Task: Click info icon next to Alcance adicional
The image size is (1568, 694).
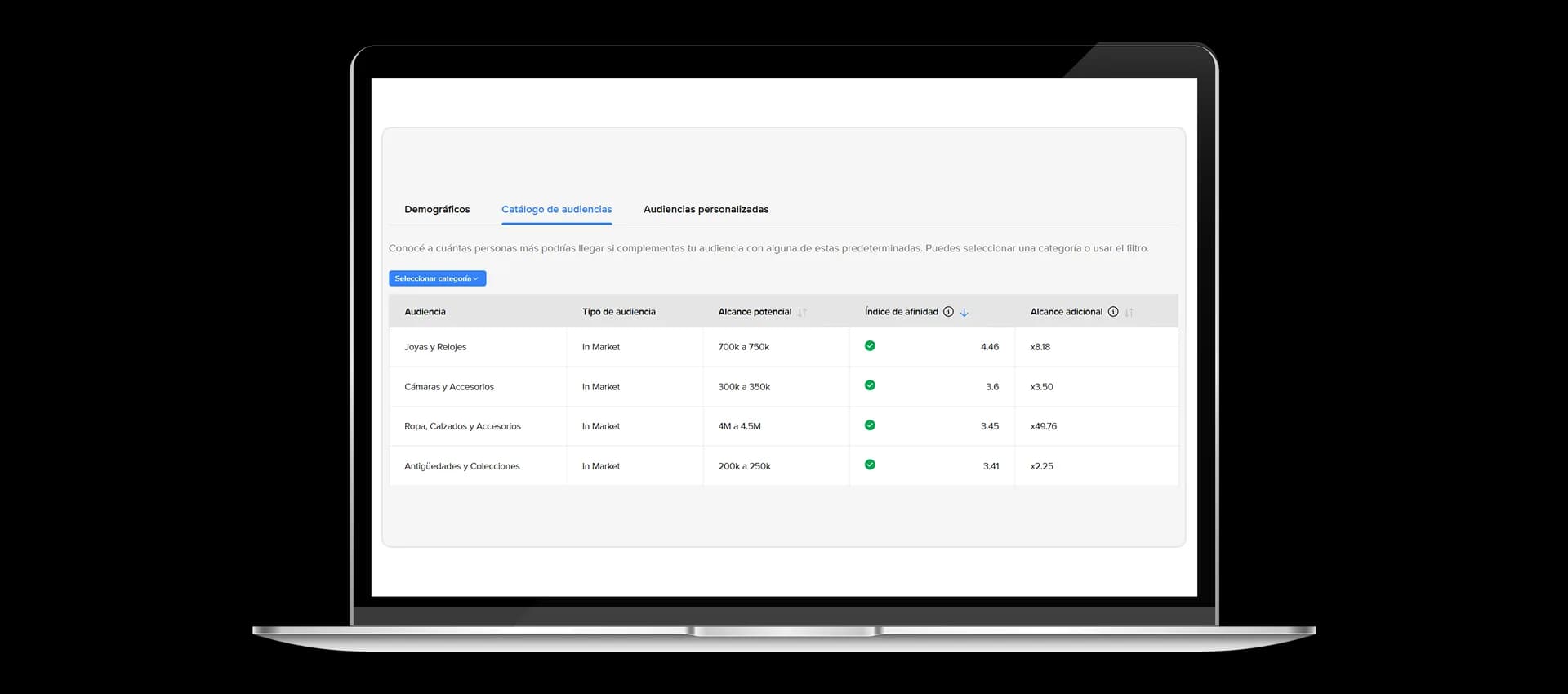Action: [x=1113, y=312]
